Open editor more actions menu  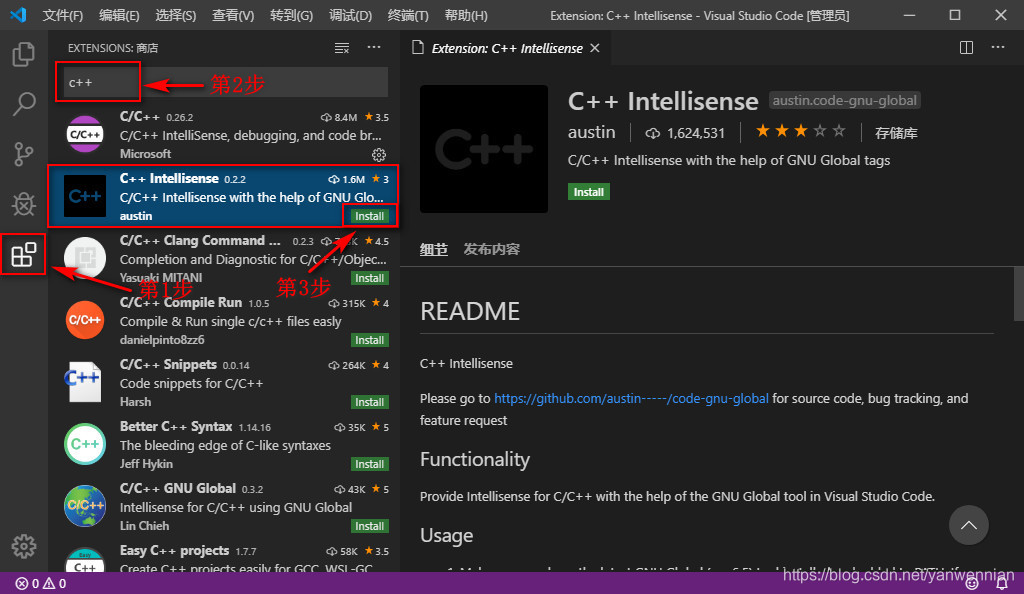[998, 47]
